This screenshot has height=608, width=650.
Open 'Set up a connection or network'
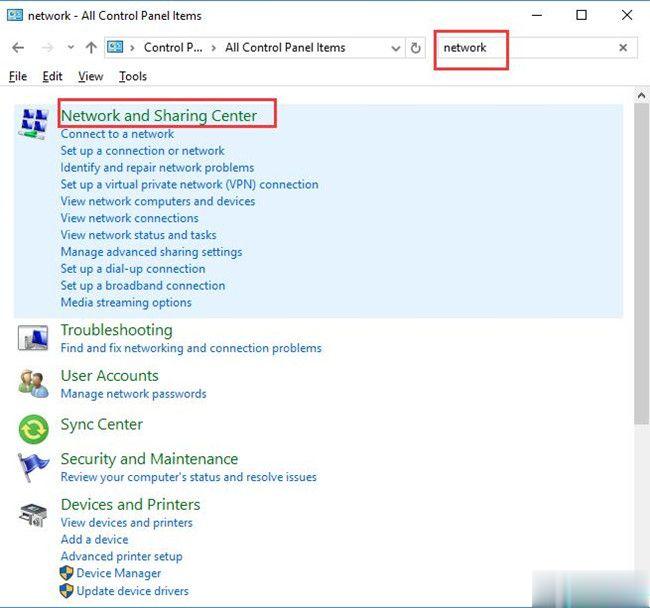[142, 151]
